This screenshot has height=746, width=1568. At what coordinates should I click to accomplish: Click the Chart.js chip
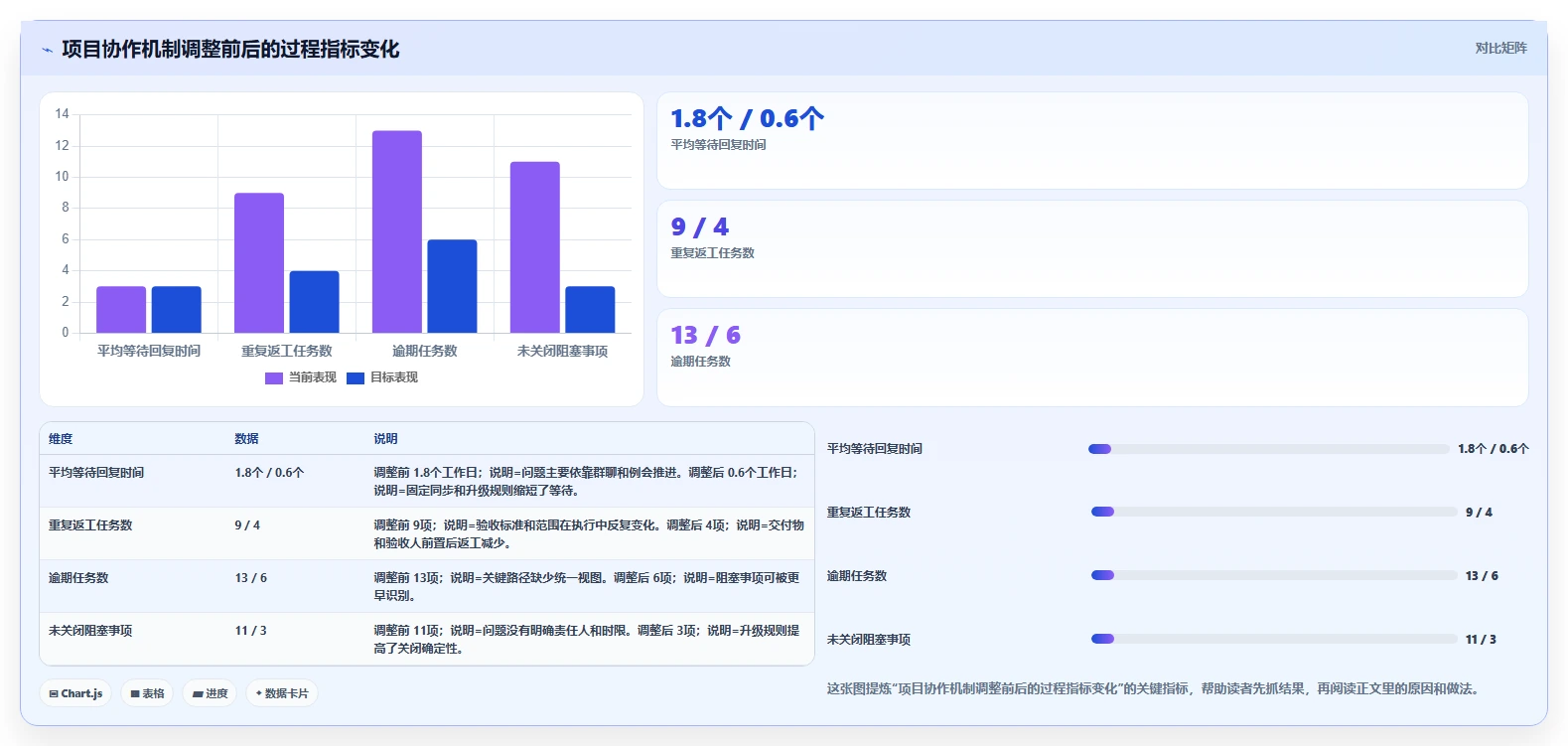point(75,693)
